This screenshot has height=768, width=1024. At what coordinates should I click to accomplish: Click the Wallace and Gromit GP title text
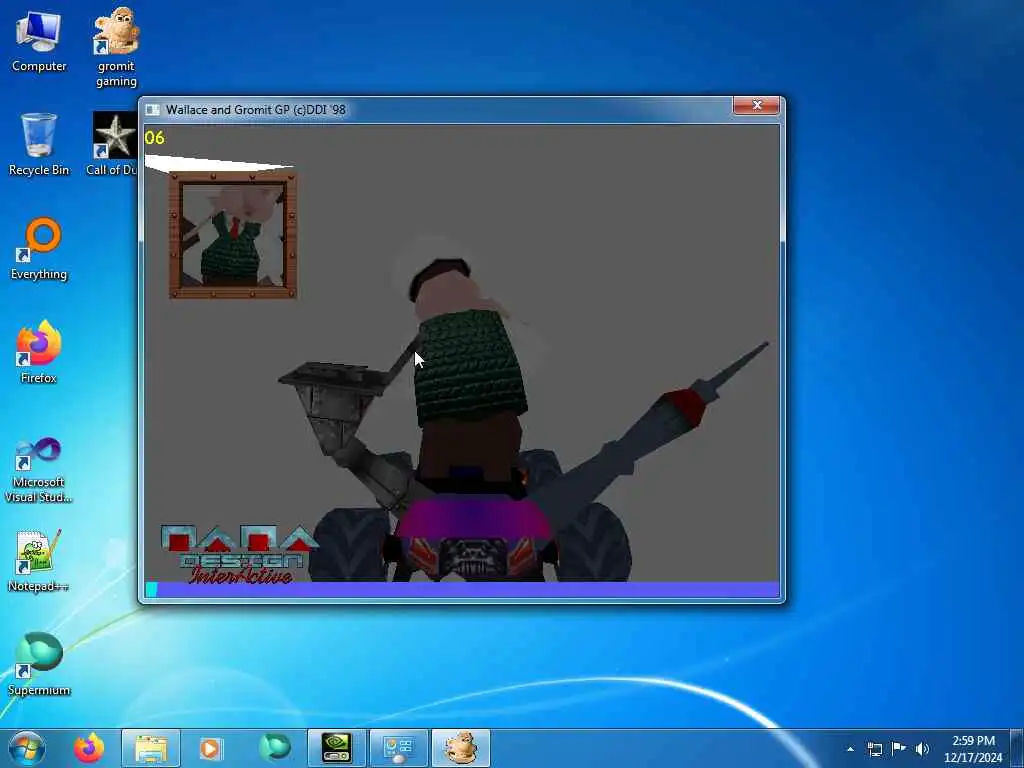click(x=255, y=110)
